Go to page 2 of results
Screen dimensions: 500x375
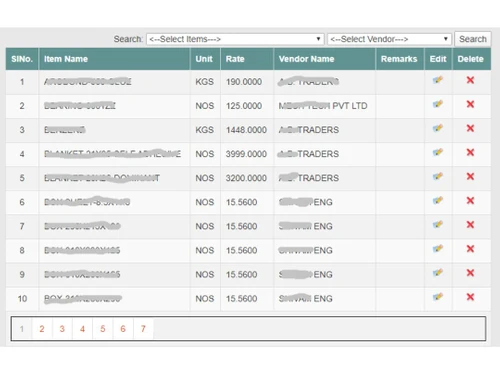tap(42, 329)
